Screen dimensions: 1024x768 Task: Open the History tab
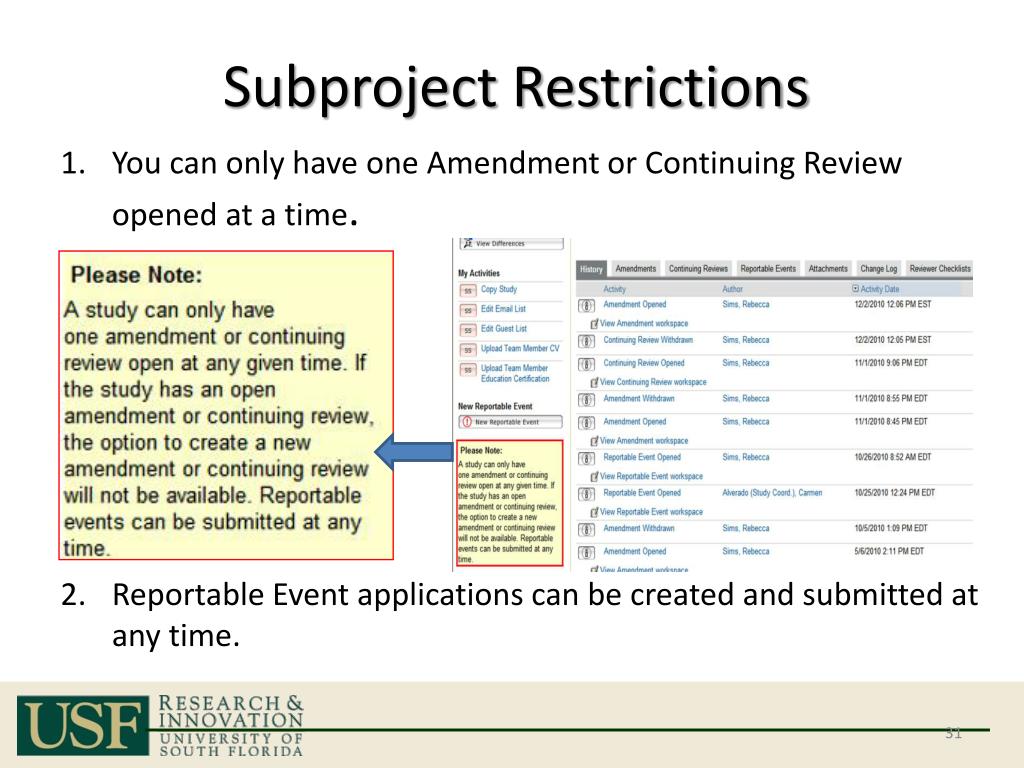pyautogui.click(x=591, y=269)
